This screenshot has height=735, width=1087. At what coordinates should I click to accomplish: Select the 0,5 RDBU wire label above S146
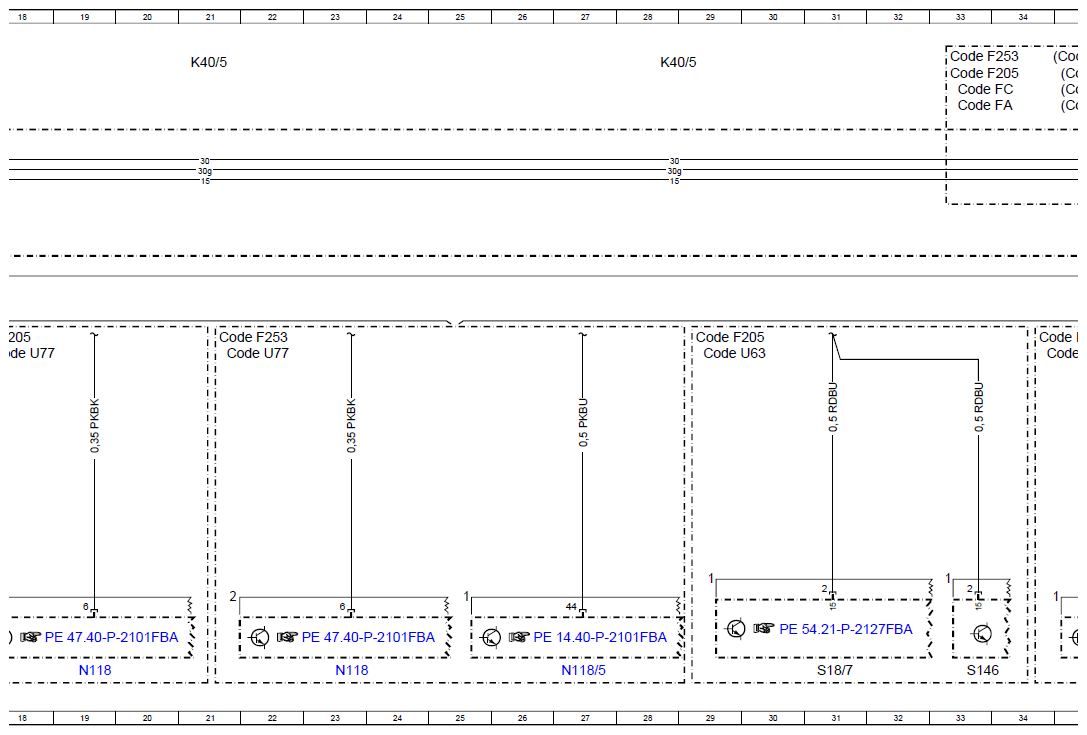point(979,407)
